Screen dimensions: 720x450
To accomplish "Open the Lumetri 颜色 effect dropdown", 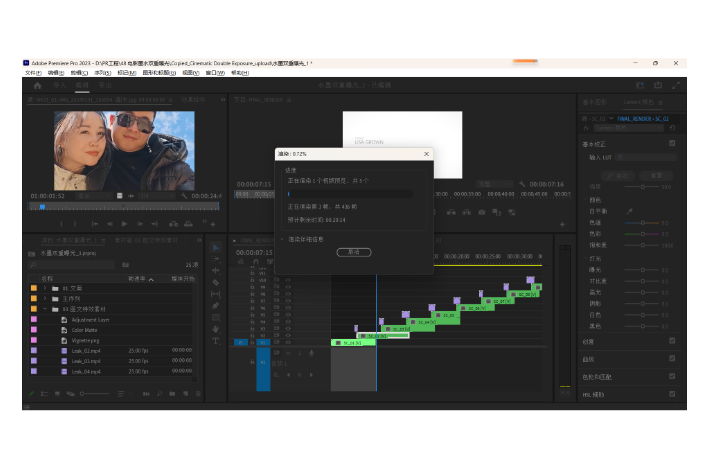I will click(x=629, y=128).
